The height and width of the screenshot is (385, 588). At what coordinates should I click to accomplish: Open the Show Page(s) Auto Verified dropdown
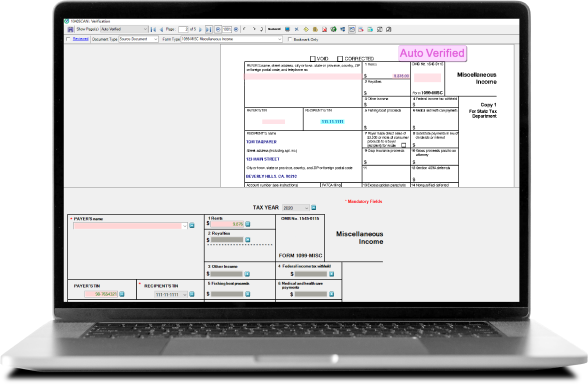coord(124,29)
